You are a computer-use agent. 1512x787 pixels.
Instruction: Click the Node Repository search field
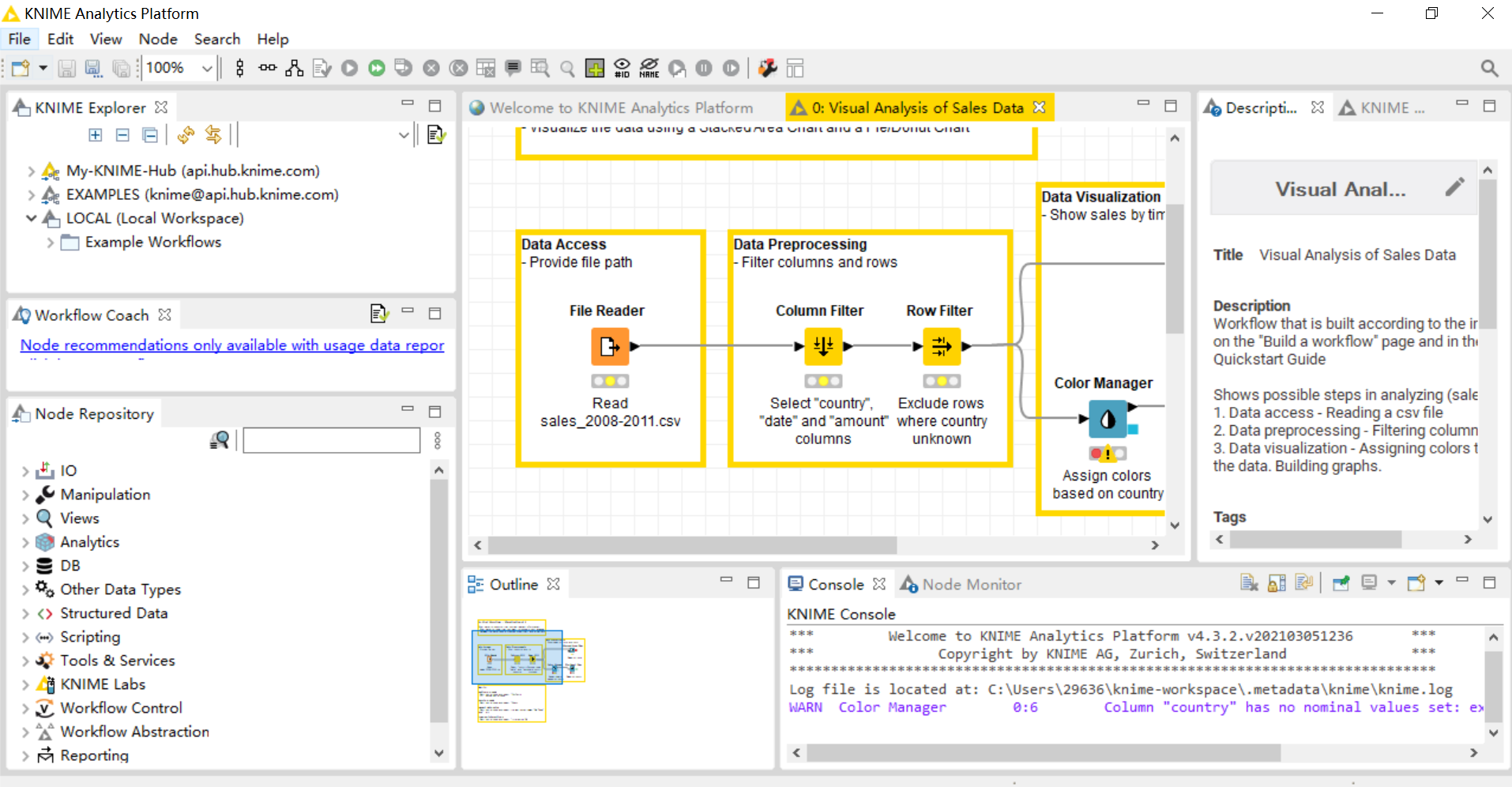click(331, 441)
